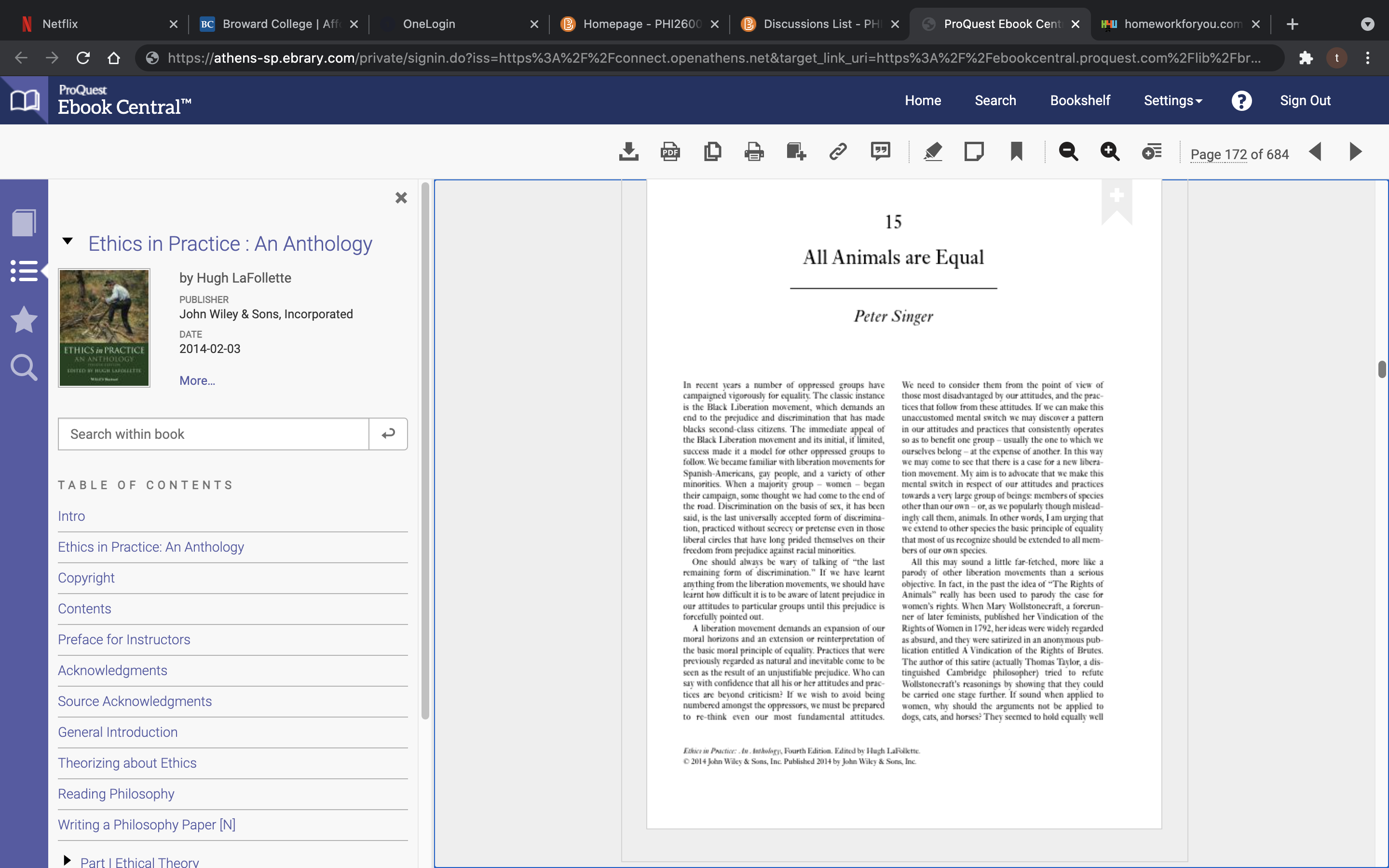Click the browser address bar
Image resolution: width=1389 pixels, height=868 pixels.
point(709,58)
